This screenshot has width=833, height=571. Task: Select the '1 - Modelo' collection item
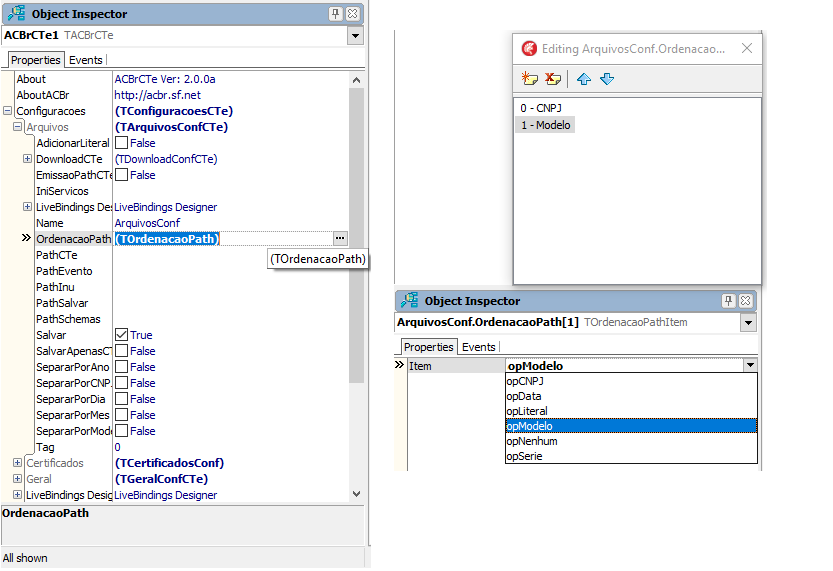[x=546, y=125]
